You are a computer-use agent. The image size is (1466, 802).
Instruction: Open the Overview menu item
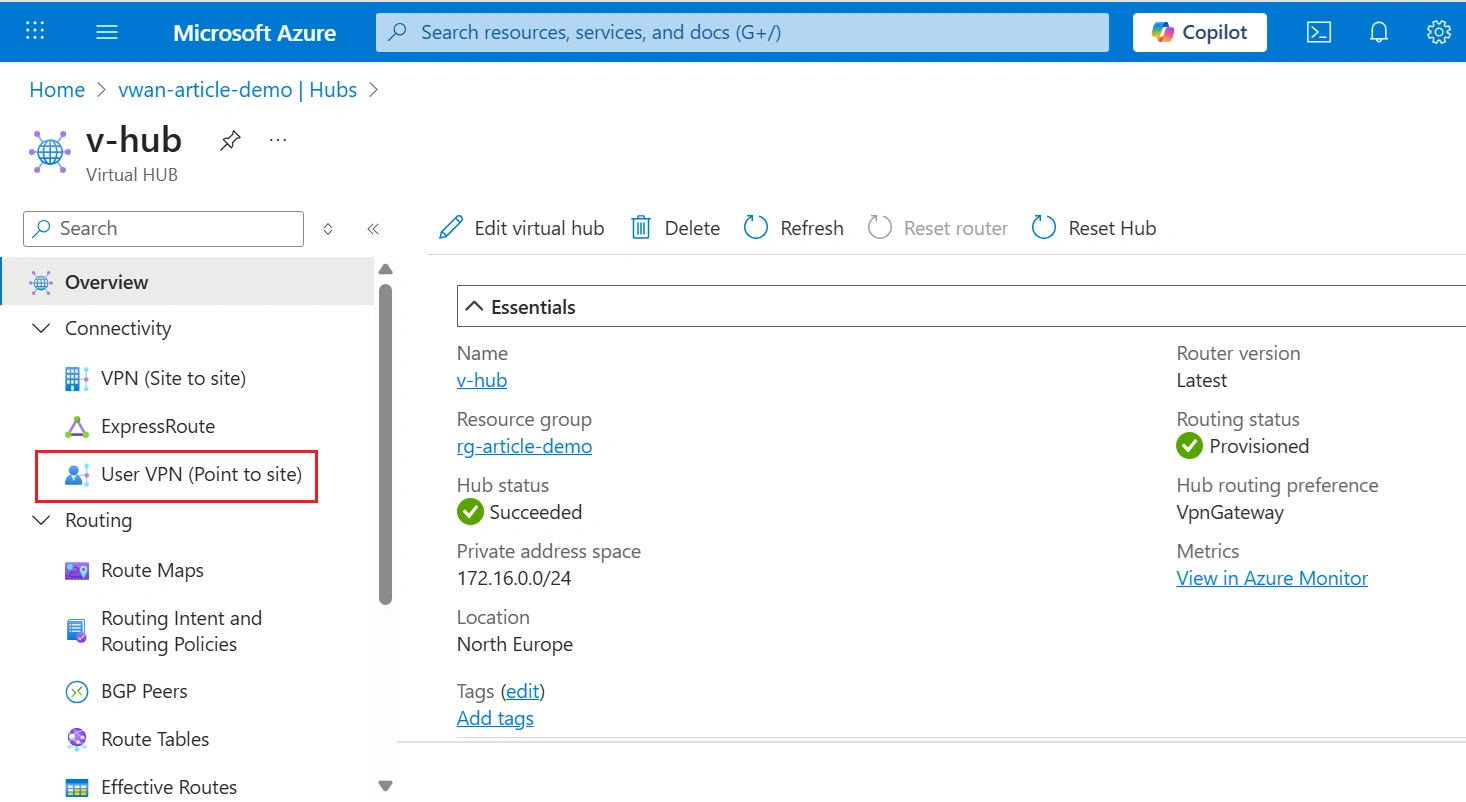(x=187, y=282)
